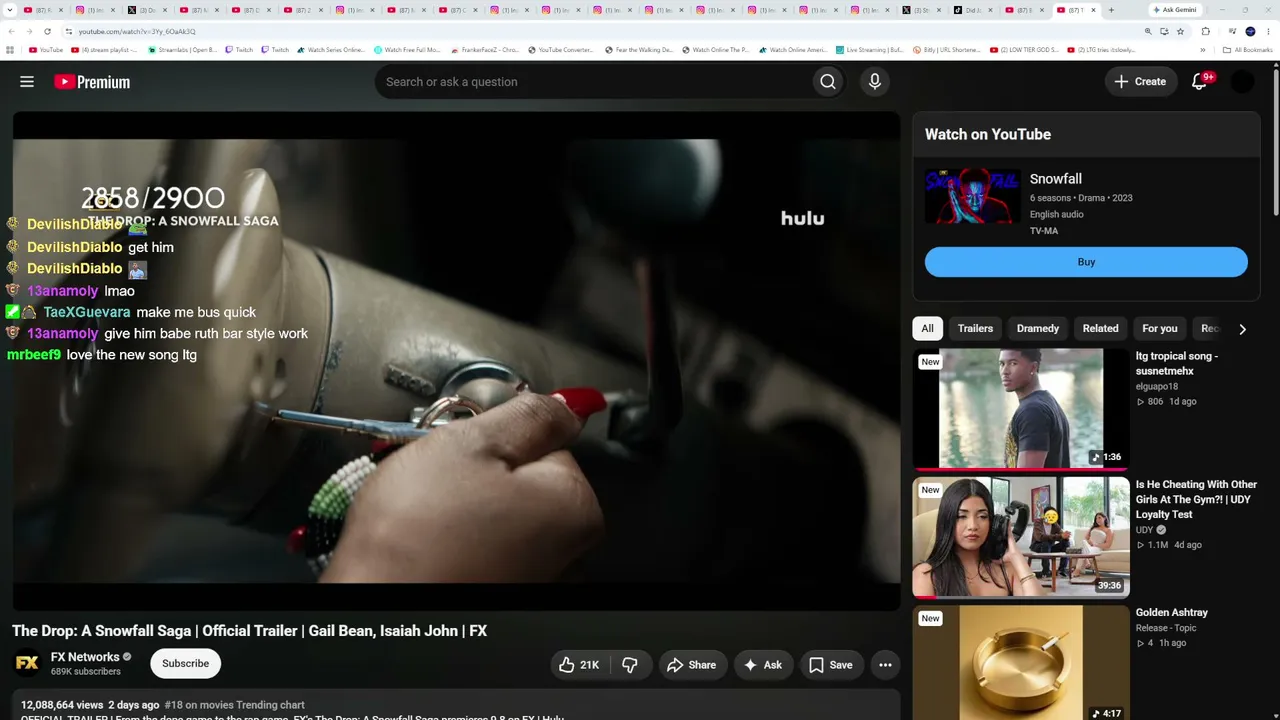Save the video to a playlist

tap(830, 665)
